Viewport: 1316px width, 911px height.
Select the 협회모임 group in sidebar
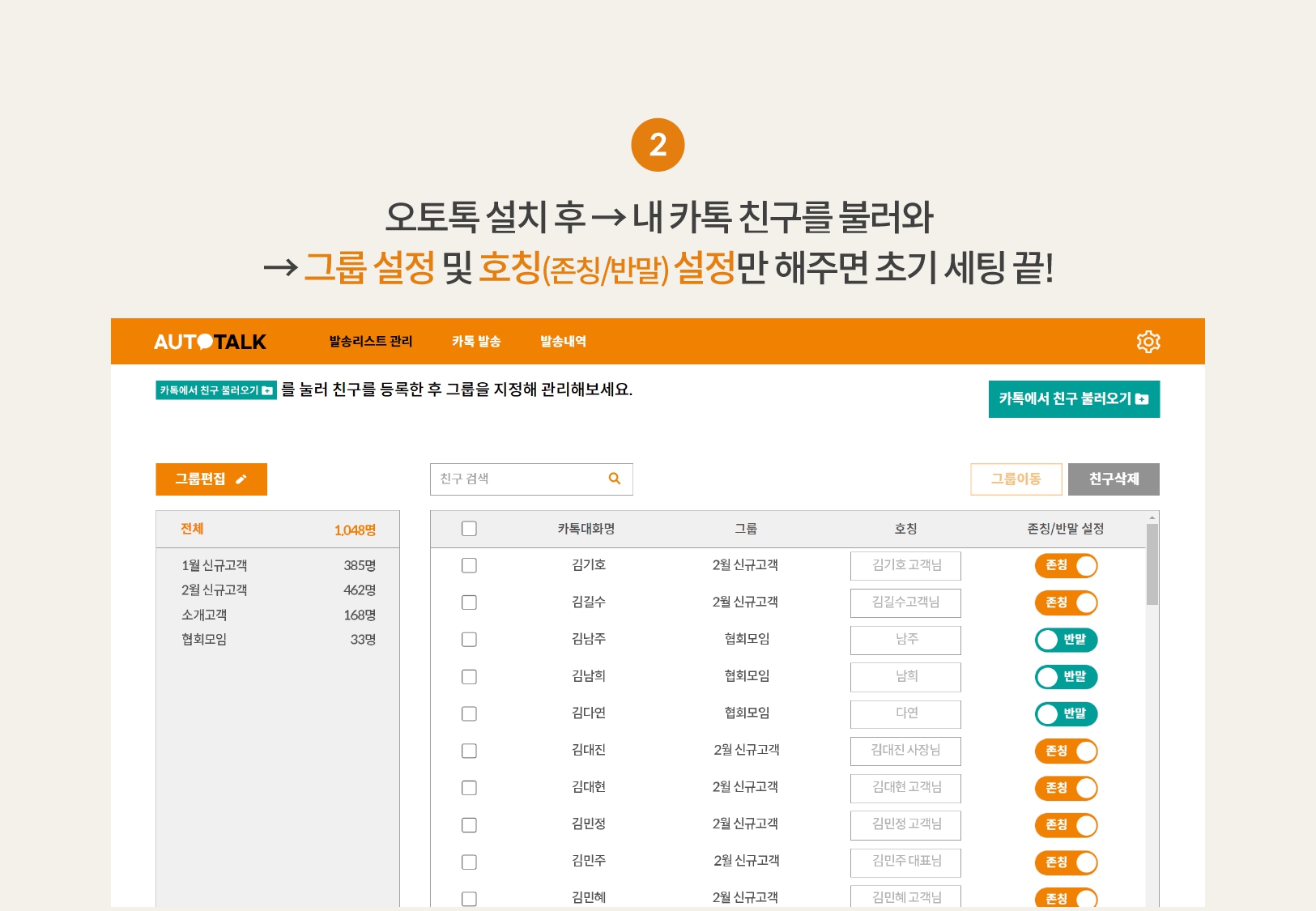click(x=278, y=640)
